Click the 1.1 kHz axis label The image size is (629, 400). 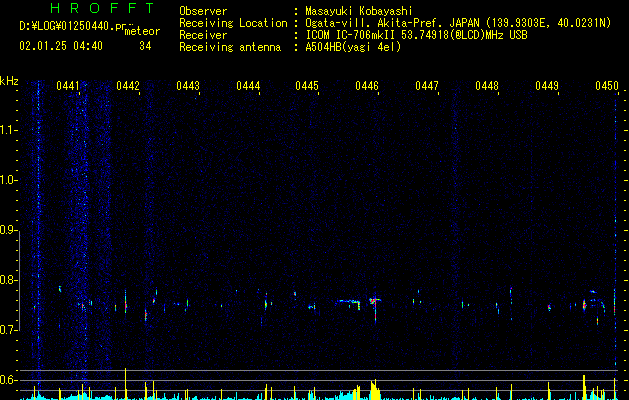pyautogui.click(x=9, y=130)
